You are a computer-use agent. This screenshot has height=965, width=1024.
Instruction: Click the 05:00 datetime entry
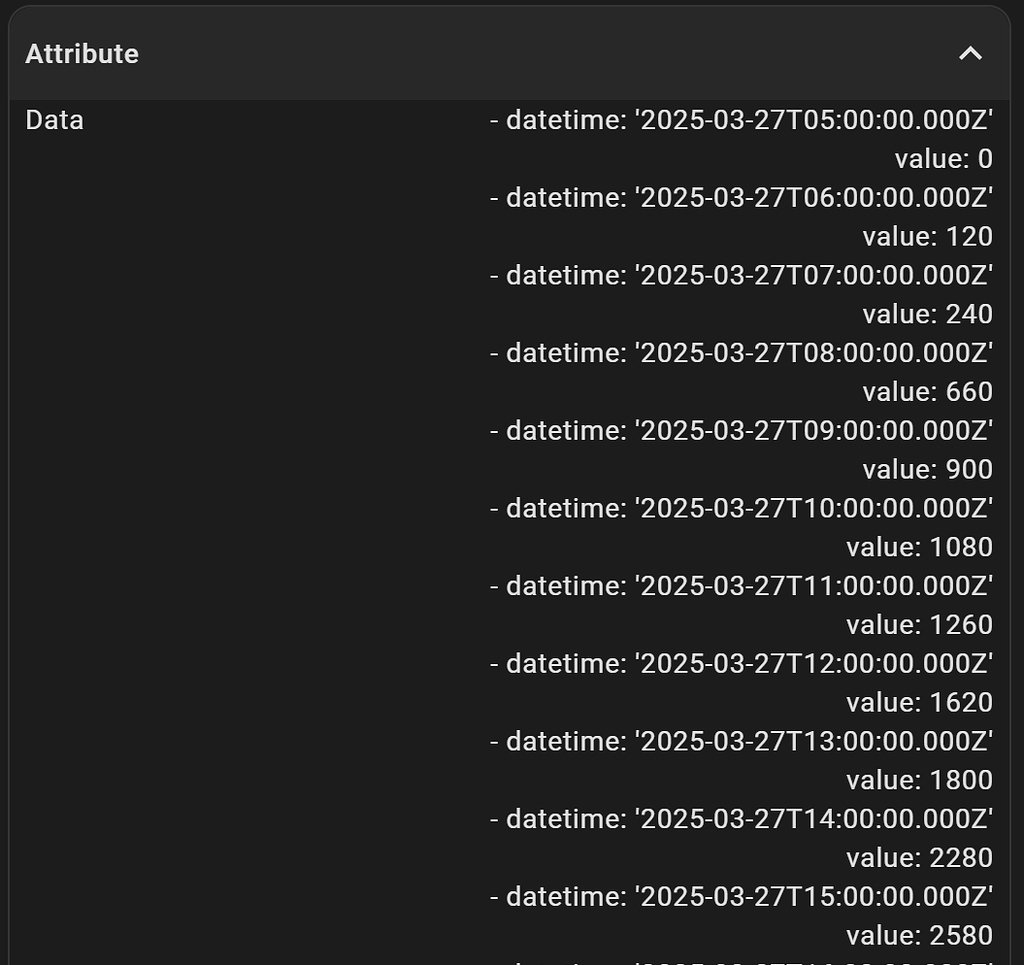tap(741, 121)
